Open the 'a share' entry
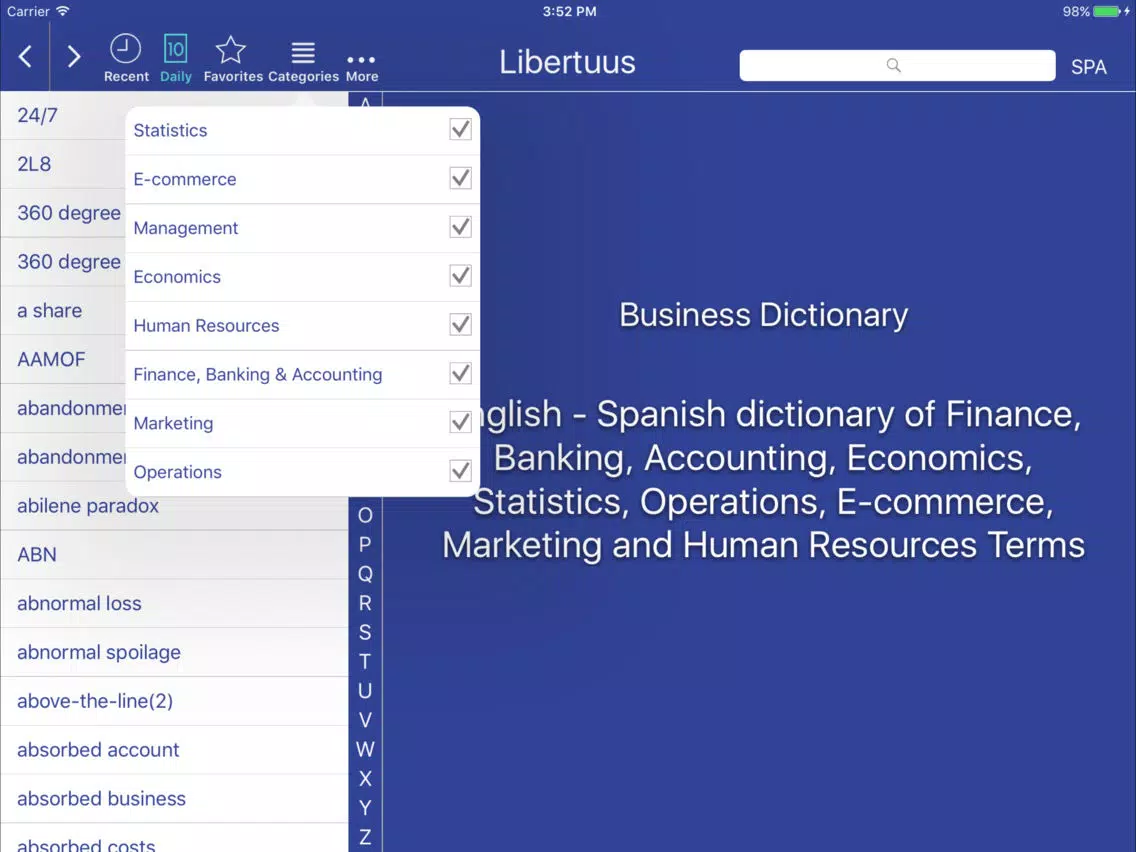The width and height of the screenshot is (1136, 852). tap(63, 310)
